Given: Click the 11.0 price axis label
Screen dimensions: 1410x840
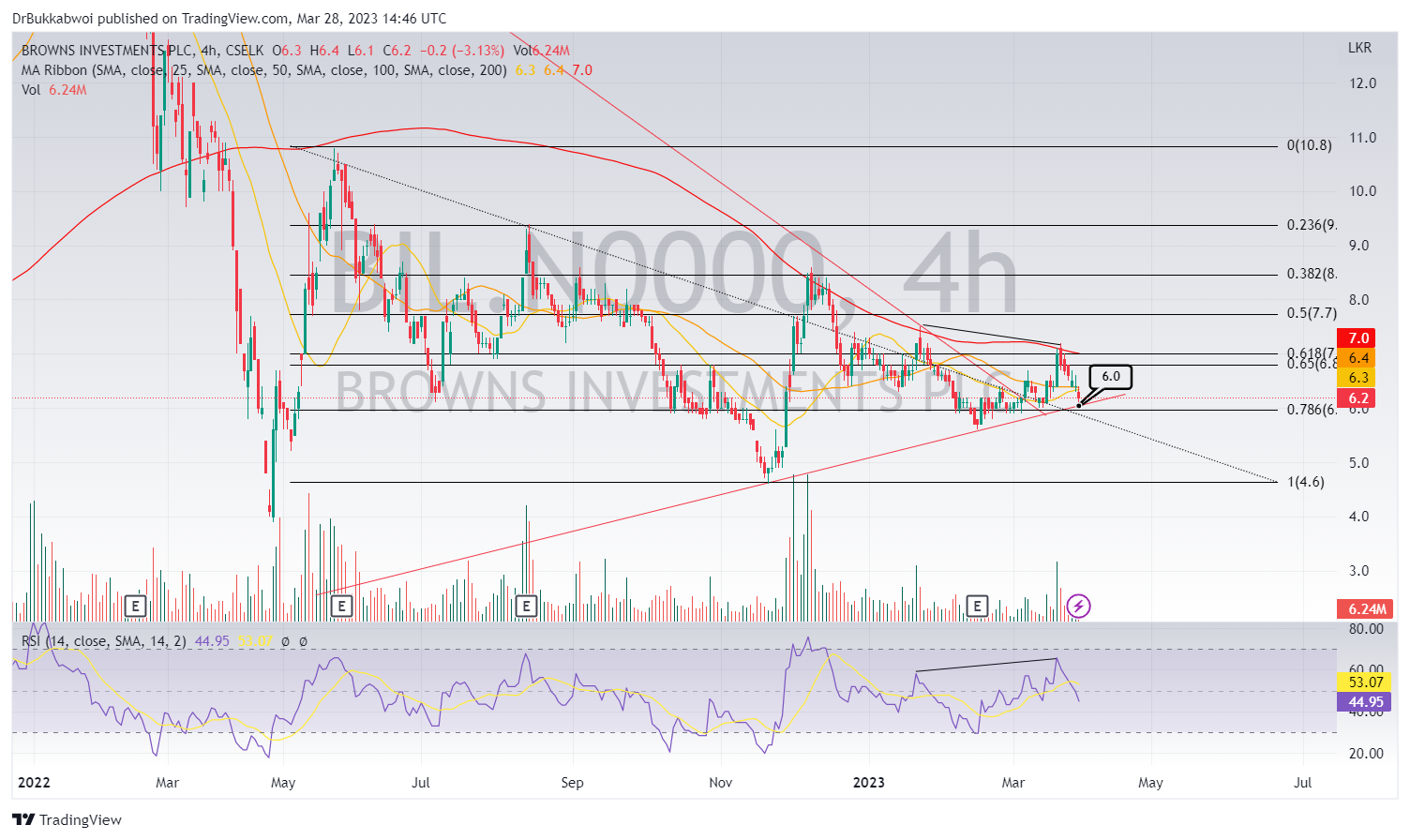Looking at the screenshot, I should coord(1362,138).
